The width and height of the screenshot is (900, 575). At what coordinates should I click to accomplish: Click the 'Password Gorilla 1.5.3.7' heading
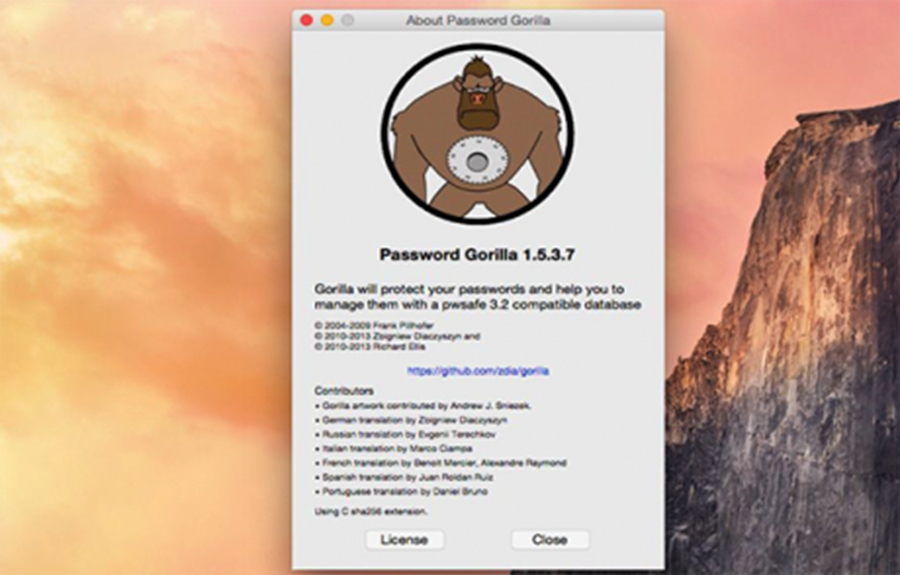tap(477, 255)
